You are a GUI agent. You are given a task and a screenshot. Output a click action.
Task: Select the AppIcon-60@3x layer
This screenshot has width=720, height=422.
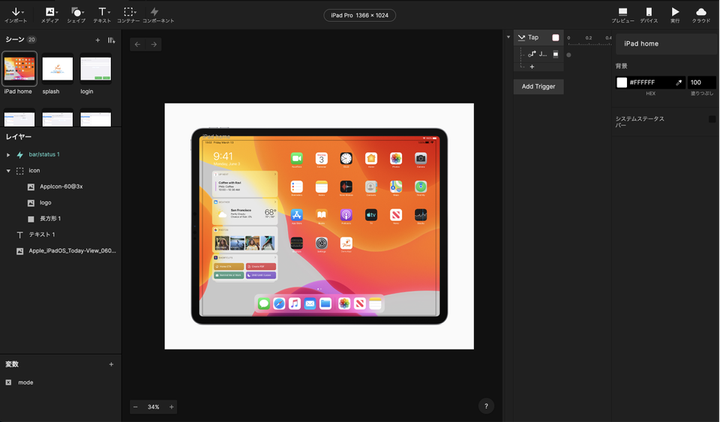click(x=61, y=187)
